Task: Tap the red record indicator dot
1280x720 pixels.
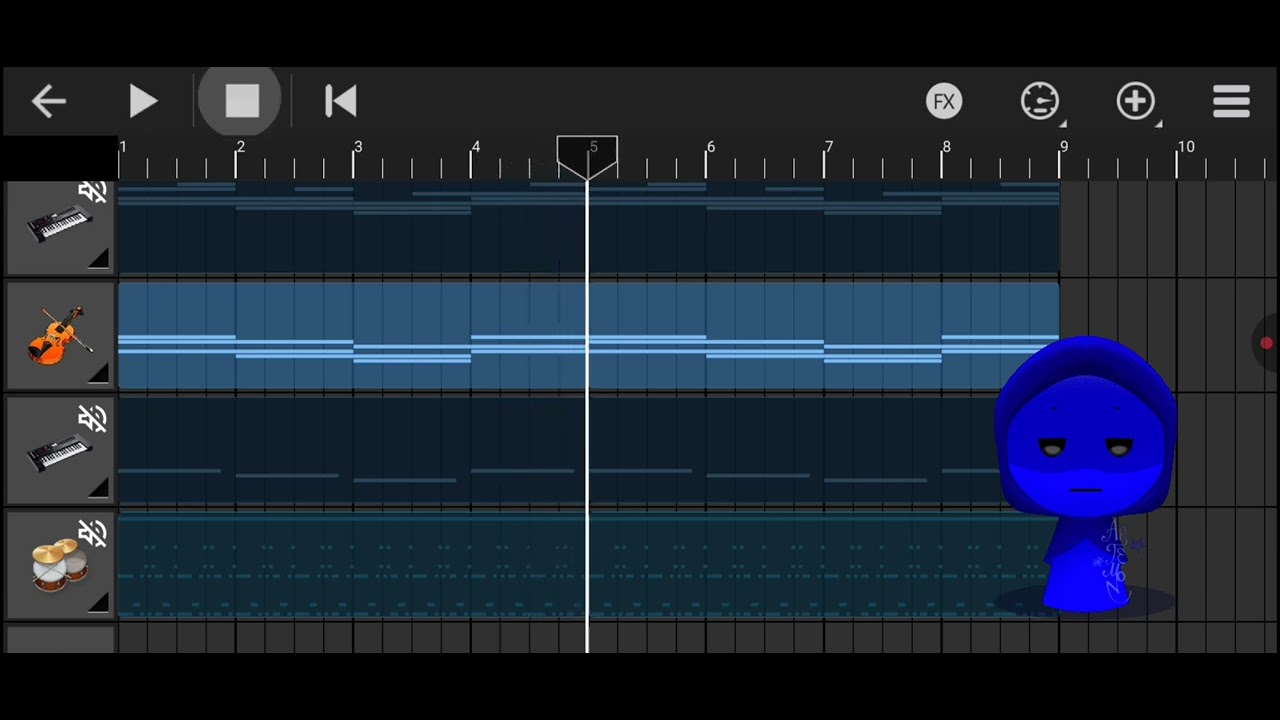Action: pos(1266,344)
